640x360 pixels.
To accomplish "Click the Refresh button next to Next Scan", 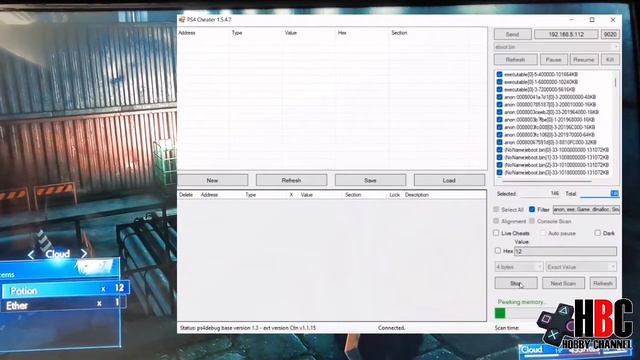I will 603,283.
